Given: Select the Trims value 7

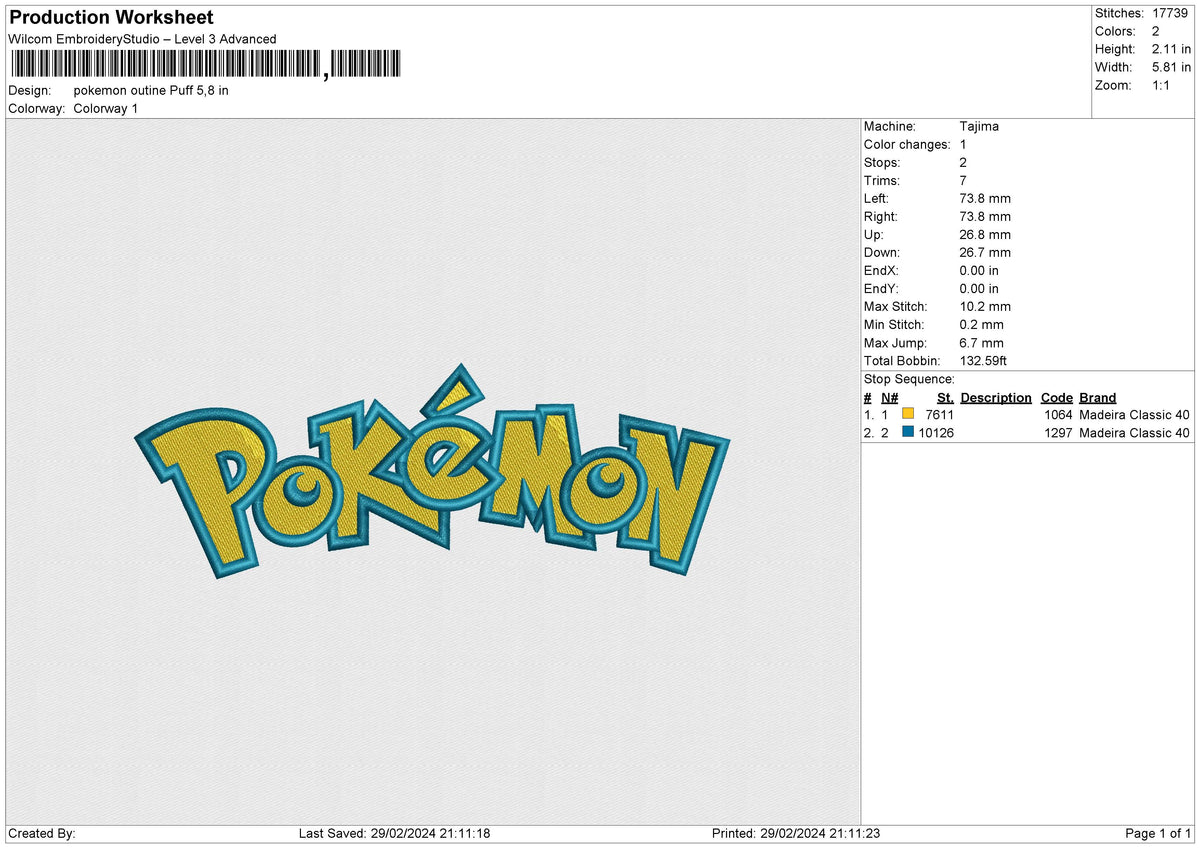Looking at the screenshot, I should (x=963, y=180).
